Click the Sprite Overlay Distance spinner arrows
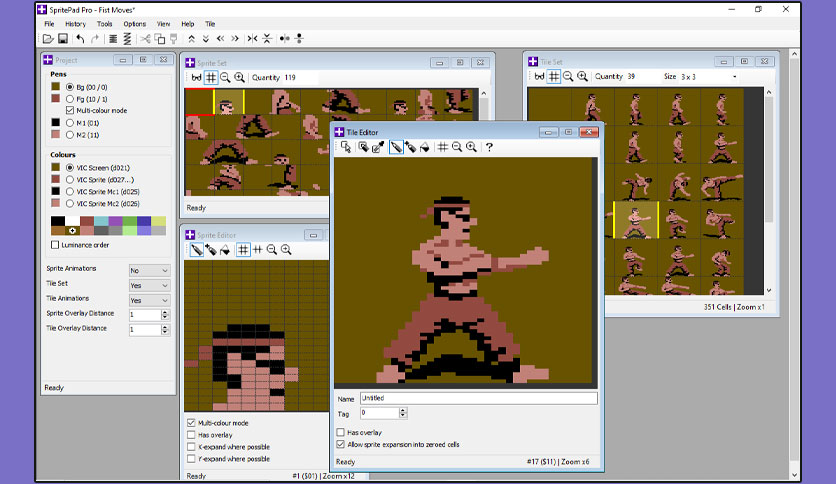 165,314
